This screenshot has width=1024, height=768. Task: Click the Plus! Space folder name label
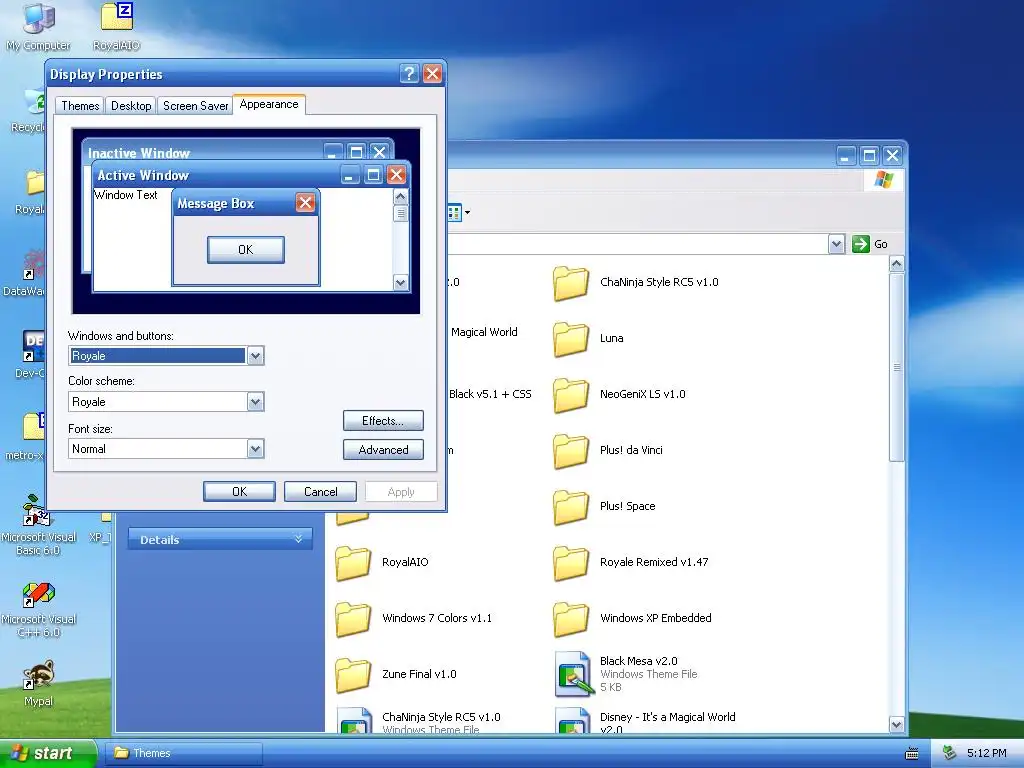(x=628, y=506)
